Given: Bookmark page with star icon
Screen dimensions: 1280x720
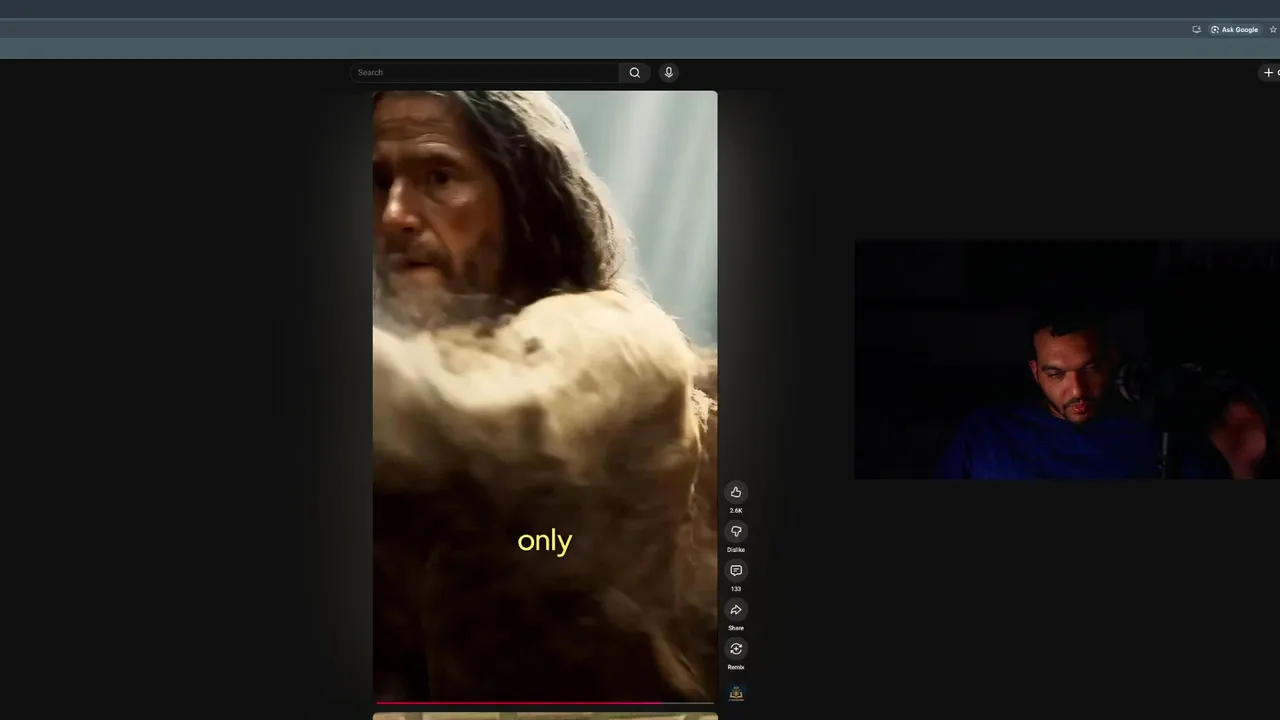Looking at the screenshot, I should tap(1273, 30).
